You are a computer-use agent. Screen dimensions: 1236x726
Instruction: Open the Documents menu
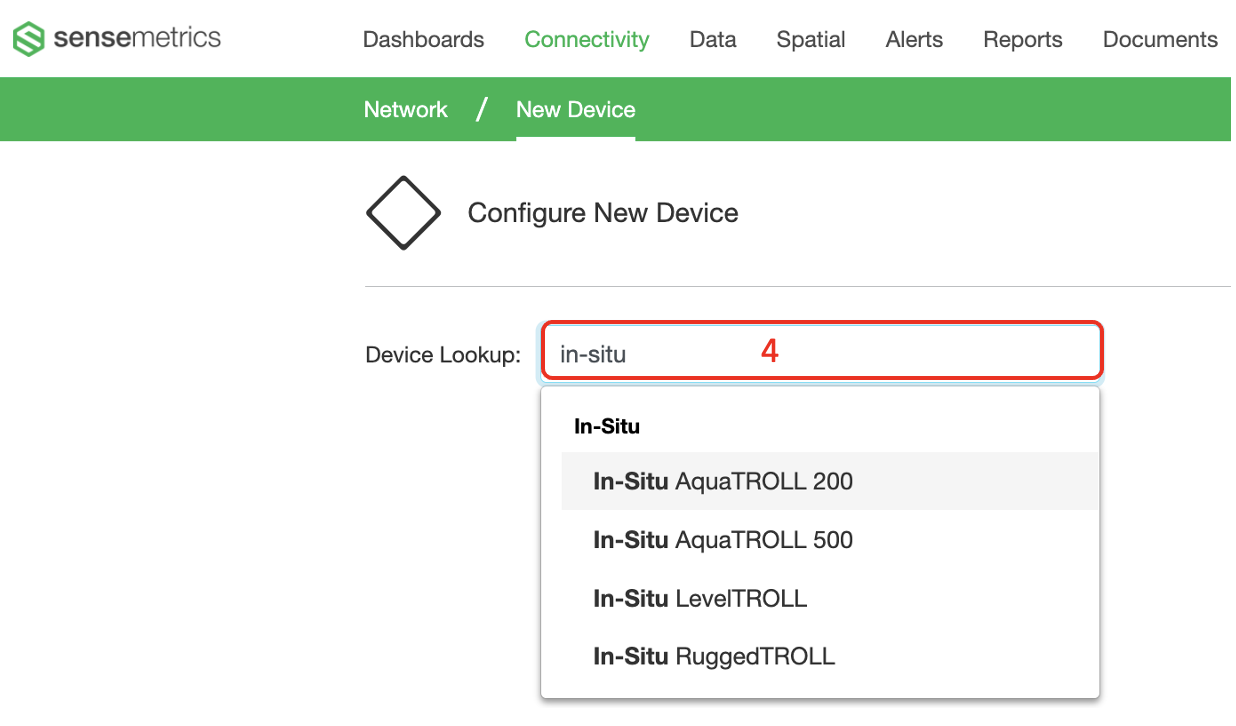[1160, 40]
